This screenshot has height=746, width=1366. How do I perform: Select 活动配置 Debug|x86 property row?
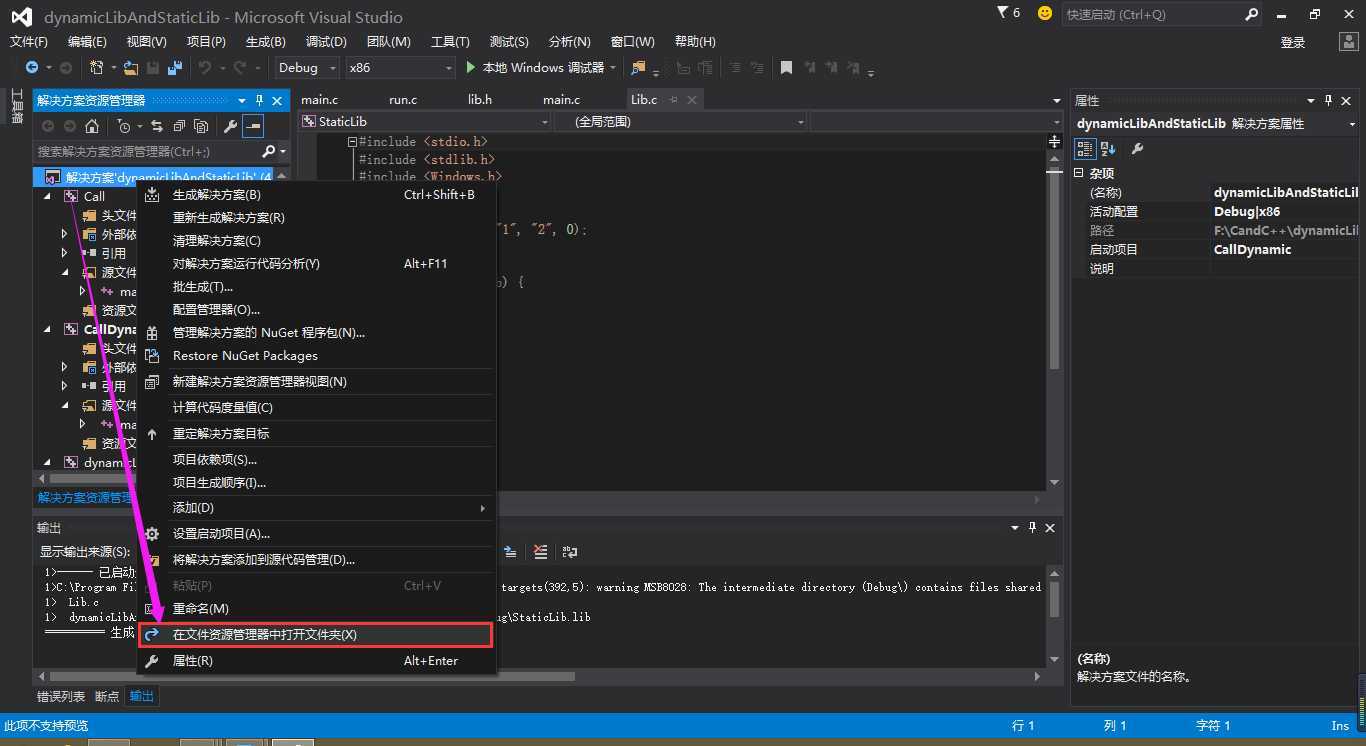click(x=1218, y=212)
